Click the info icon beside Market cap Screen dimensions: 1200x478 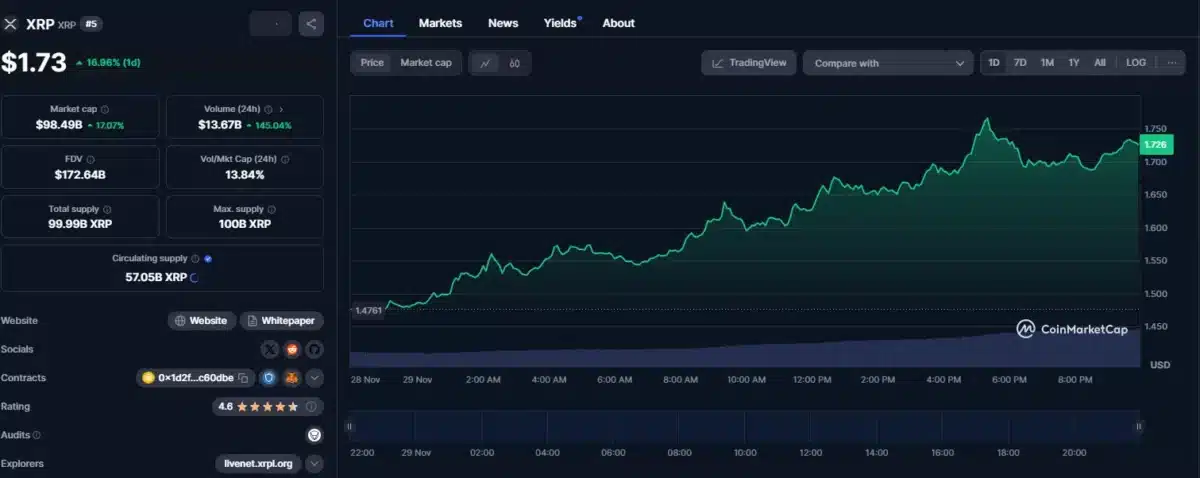pos(105,109)
